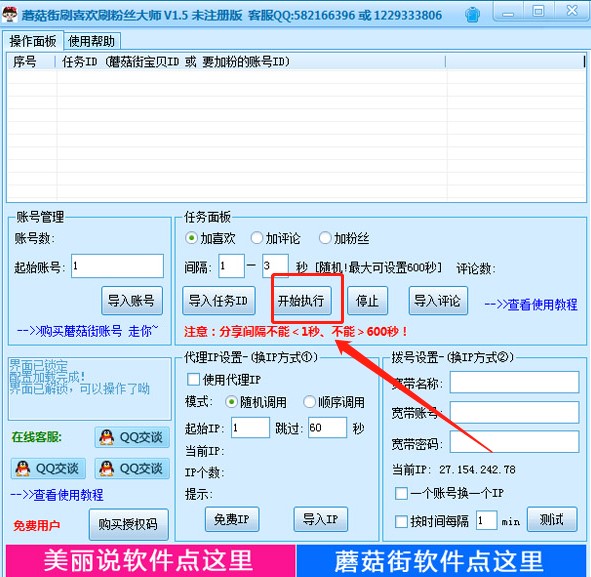Click the 导入评论 button
Viewport: 591px width, 577px height.
(438, 300)
